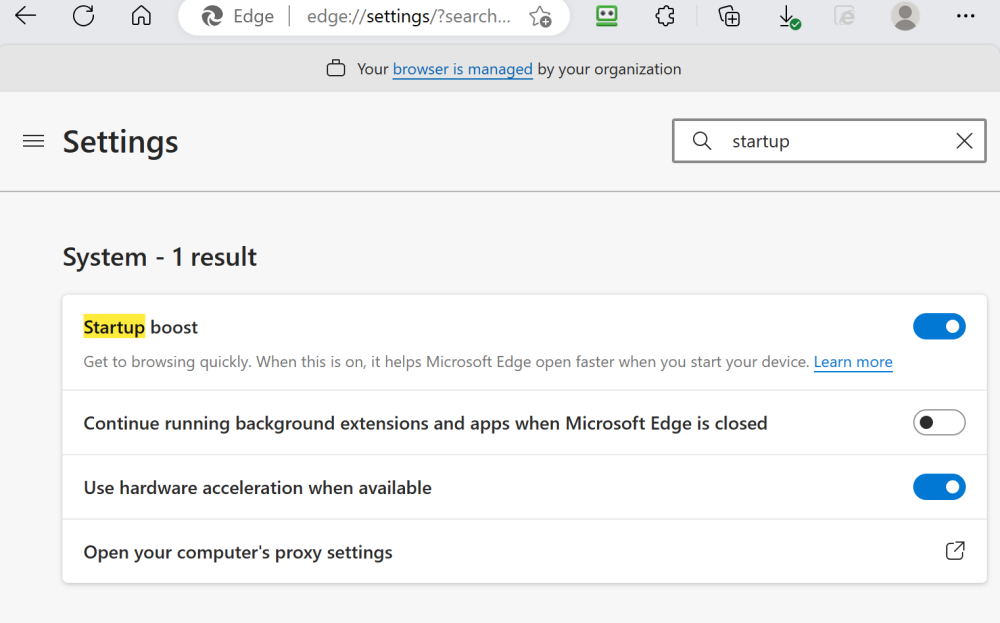Click the briefcase icon in managed banner
The width and height of the screenshot is (1000, 623).
[x=336, y=68]
